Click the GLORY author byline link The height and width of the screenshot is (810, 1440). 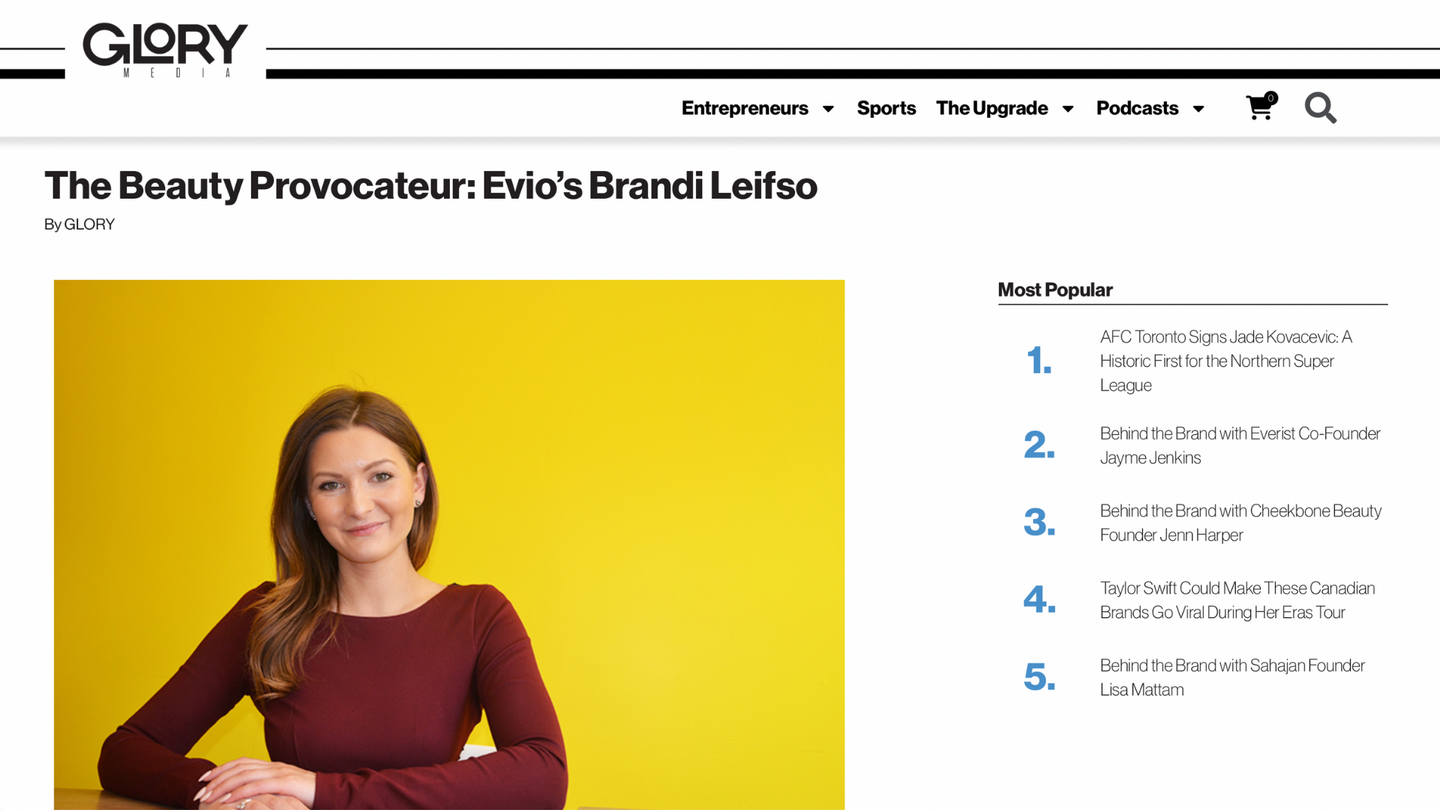click(x=89, y=224)
